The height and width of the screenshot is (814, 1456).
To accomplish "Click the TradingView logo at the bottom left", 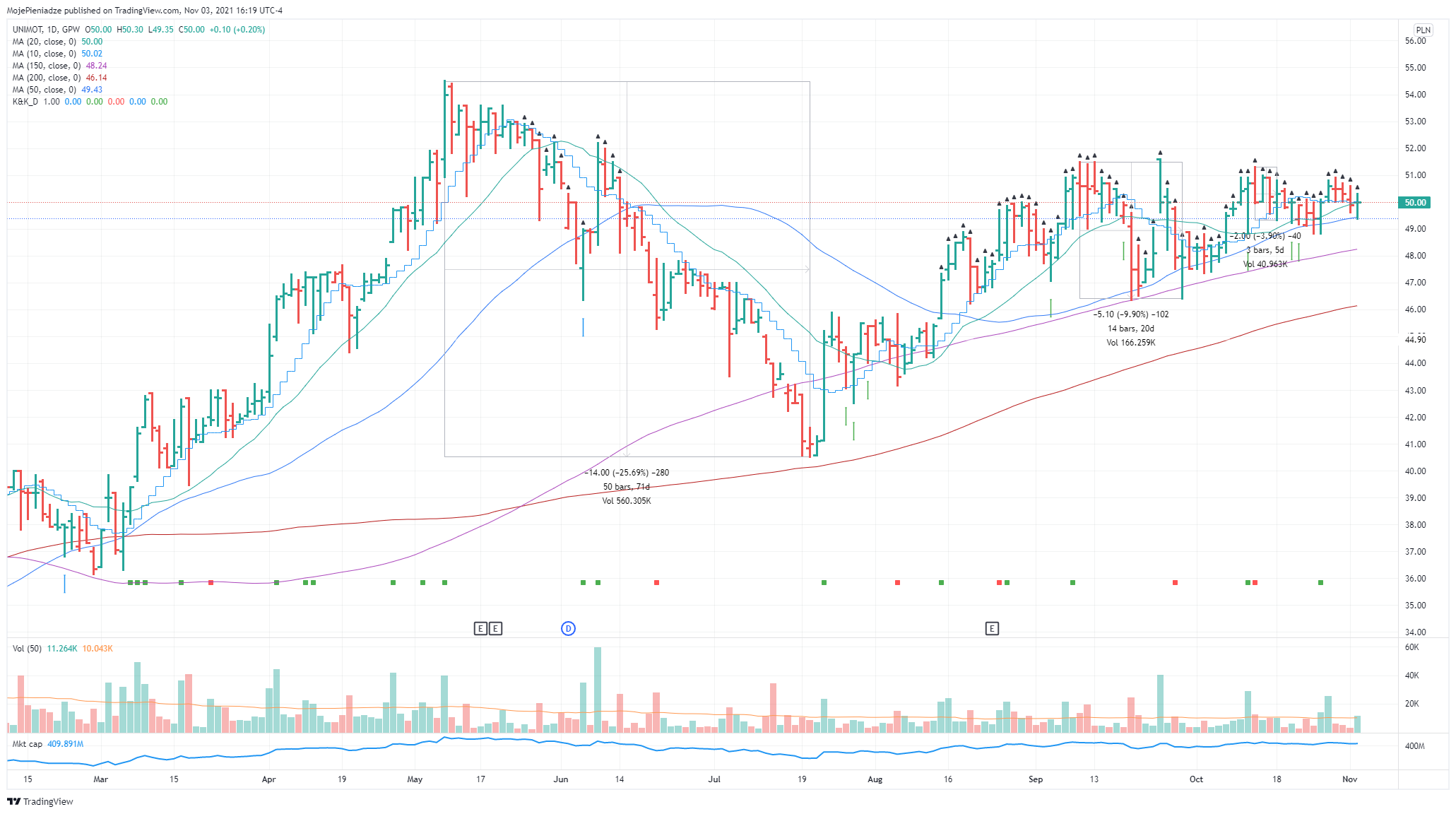I will pos(40,801).
